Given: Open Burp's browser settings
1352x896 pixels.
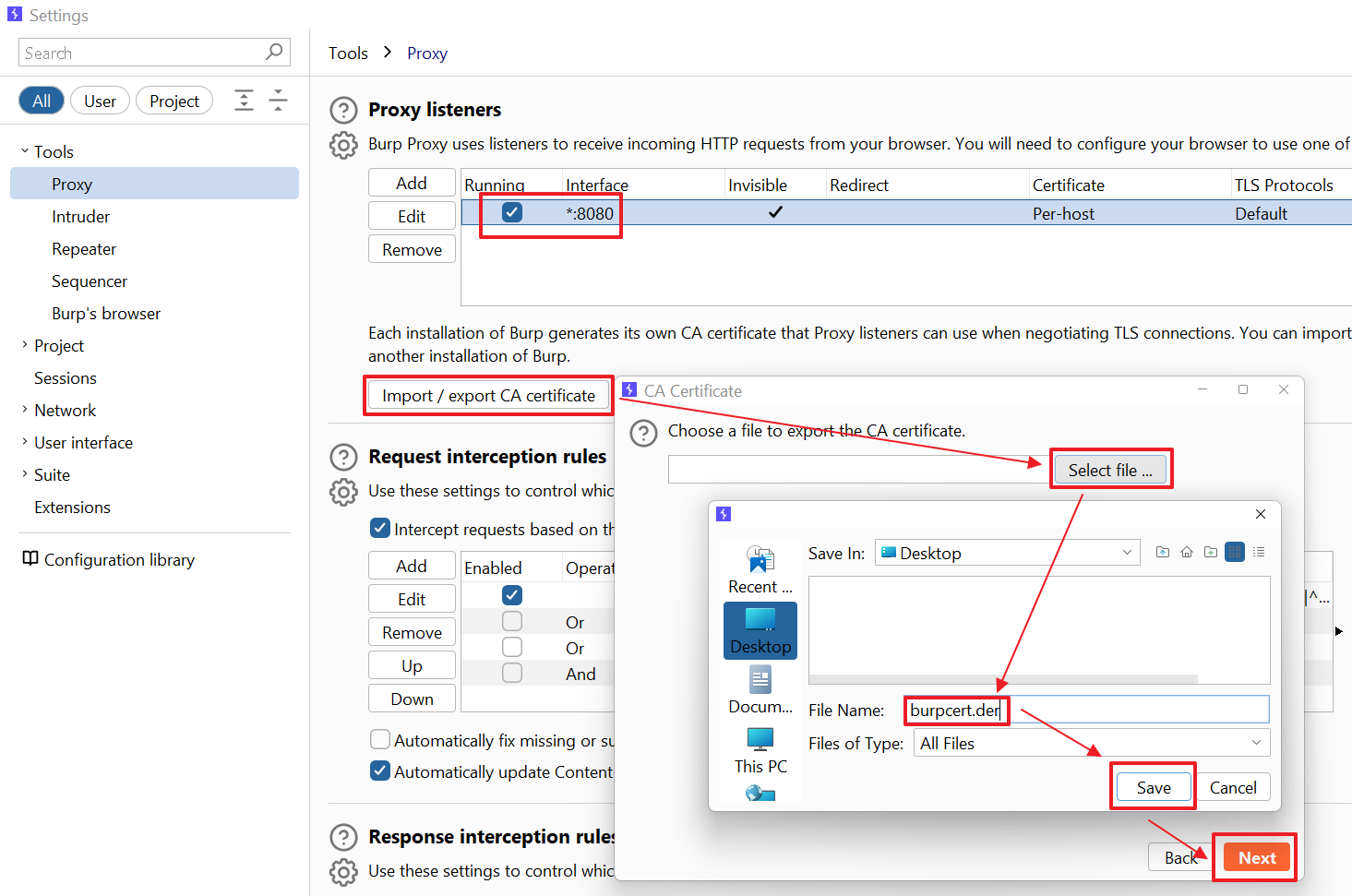Looking at the screenshot, I should coord(106,313).
